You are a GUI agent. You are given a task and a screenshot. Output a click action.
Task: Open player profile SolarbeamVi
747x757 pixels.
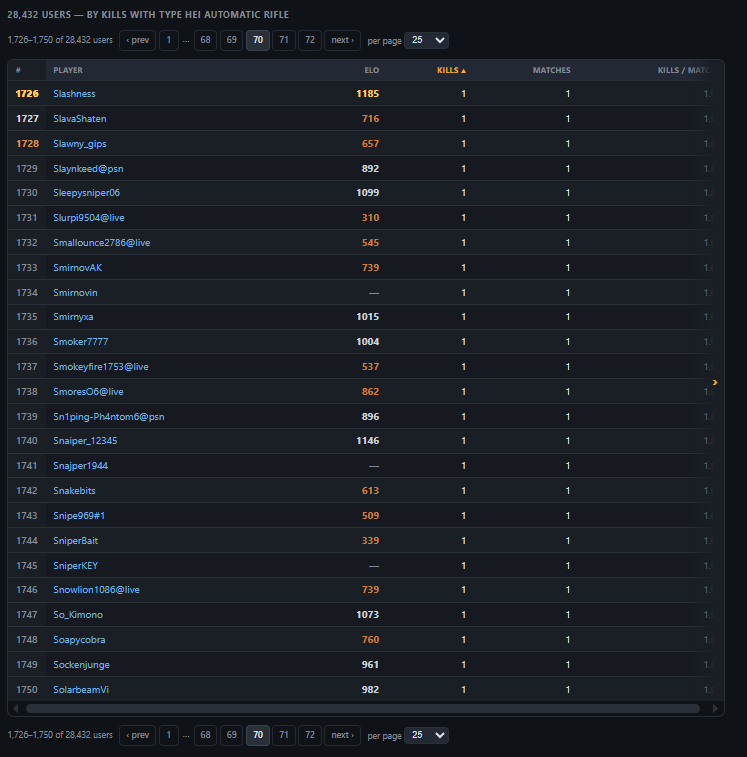tap(81, 690)
